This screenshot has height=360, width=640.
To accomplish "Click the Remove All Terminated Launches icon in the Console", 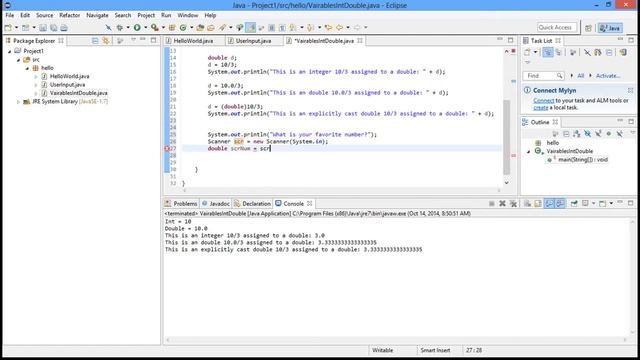I will pos(513,203).
